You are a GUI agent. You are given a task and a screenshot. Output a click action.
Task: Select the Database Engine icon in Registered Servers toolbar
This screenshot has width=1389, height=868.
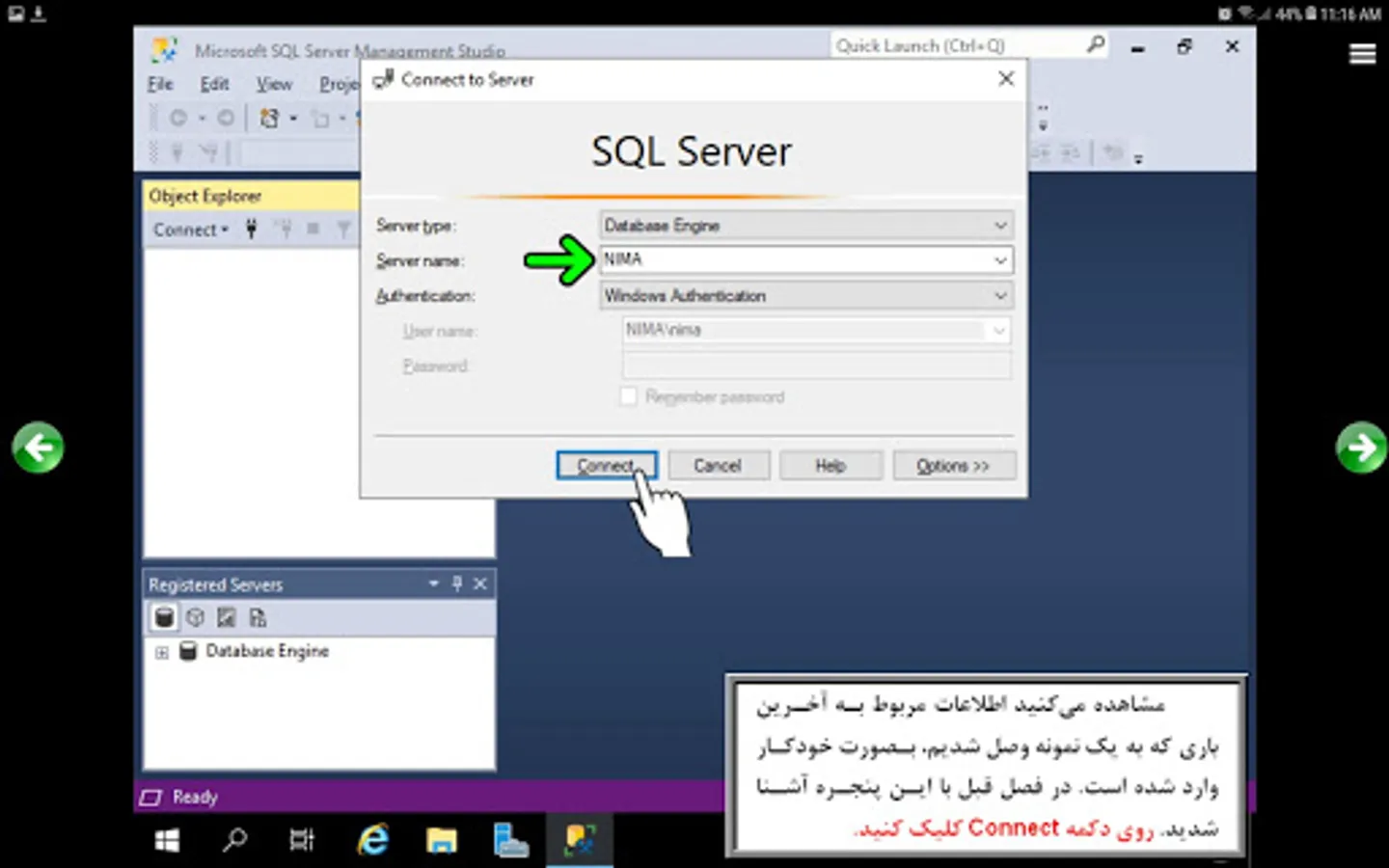165,617
